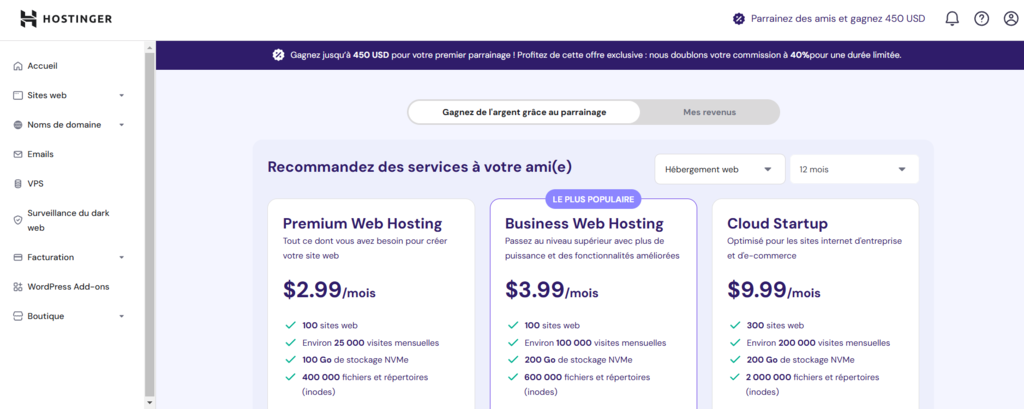Switch to the Mes revenus tab
The height and width of the screenshot is (409, 1024).
(x=709, y=112)
